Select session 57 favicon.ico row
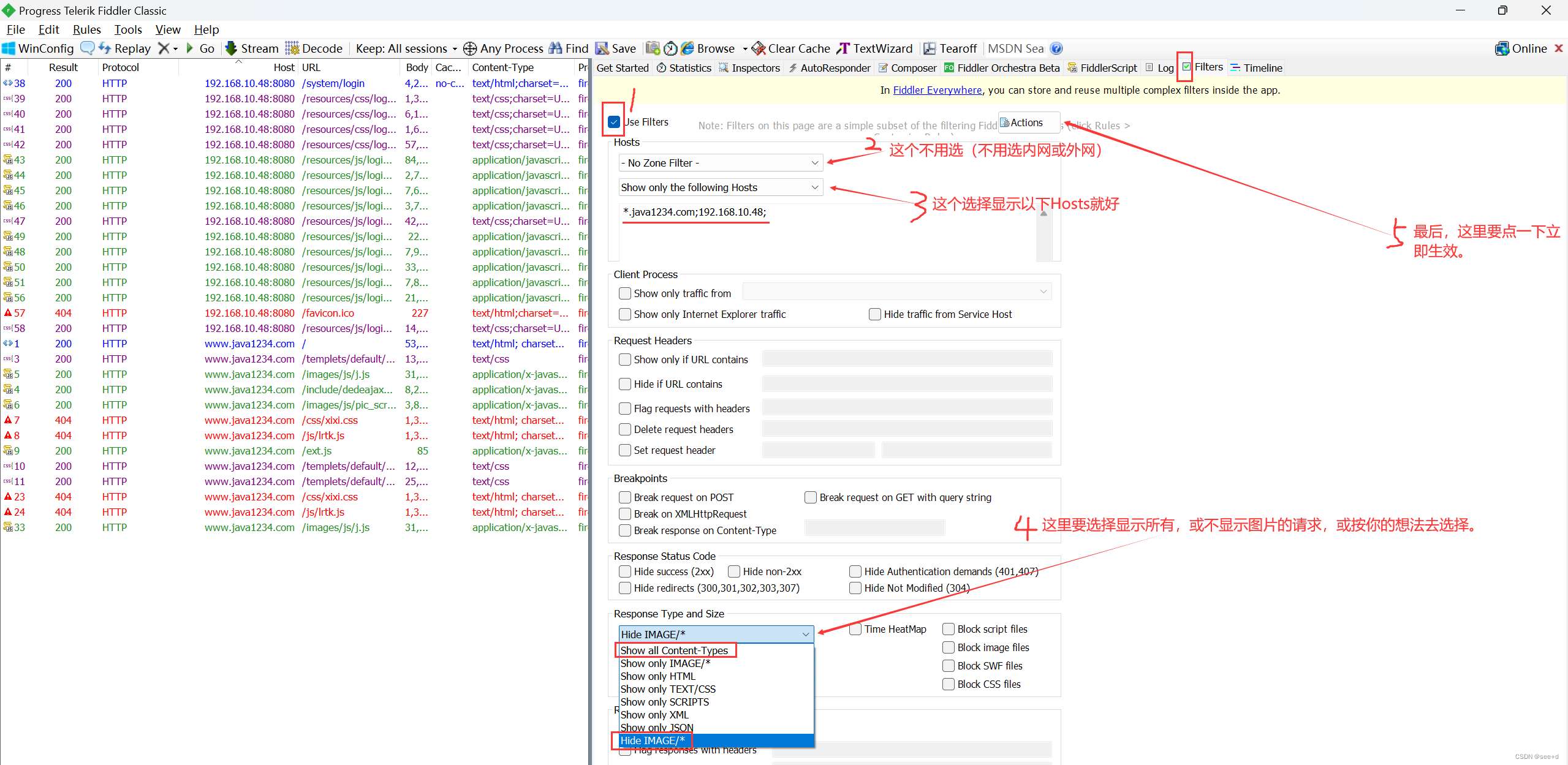 coord(294,313)
